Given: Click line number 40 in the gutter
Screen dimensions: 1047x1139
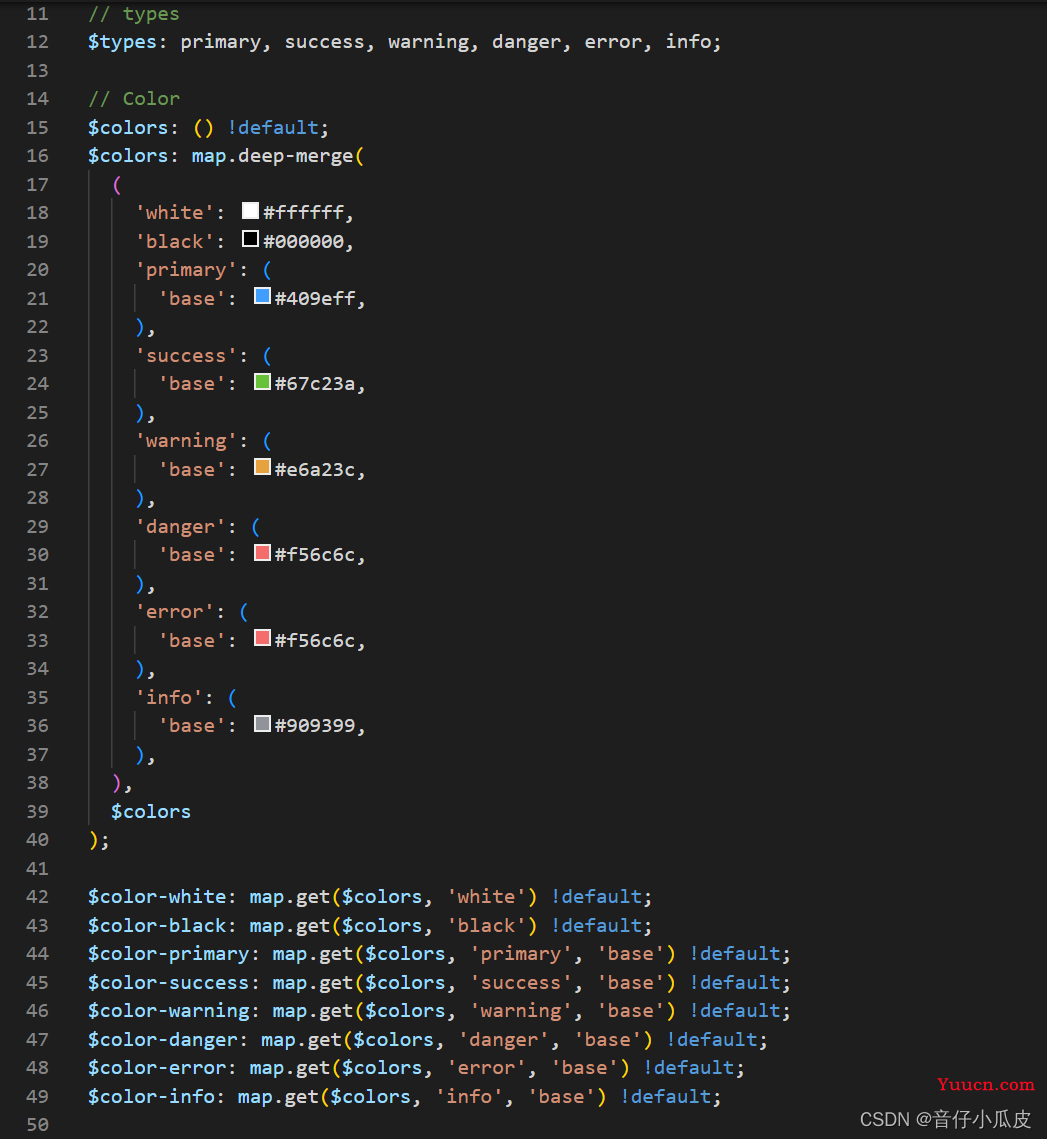Looking at the screenshot, I should click(x=38, y=840).
